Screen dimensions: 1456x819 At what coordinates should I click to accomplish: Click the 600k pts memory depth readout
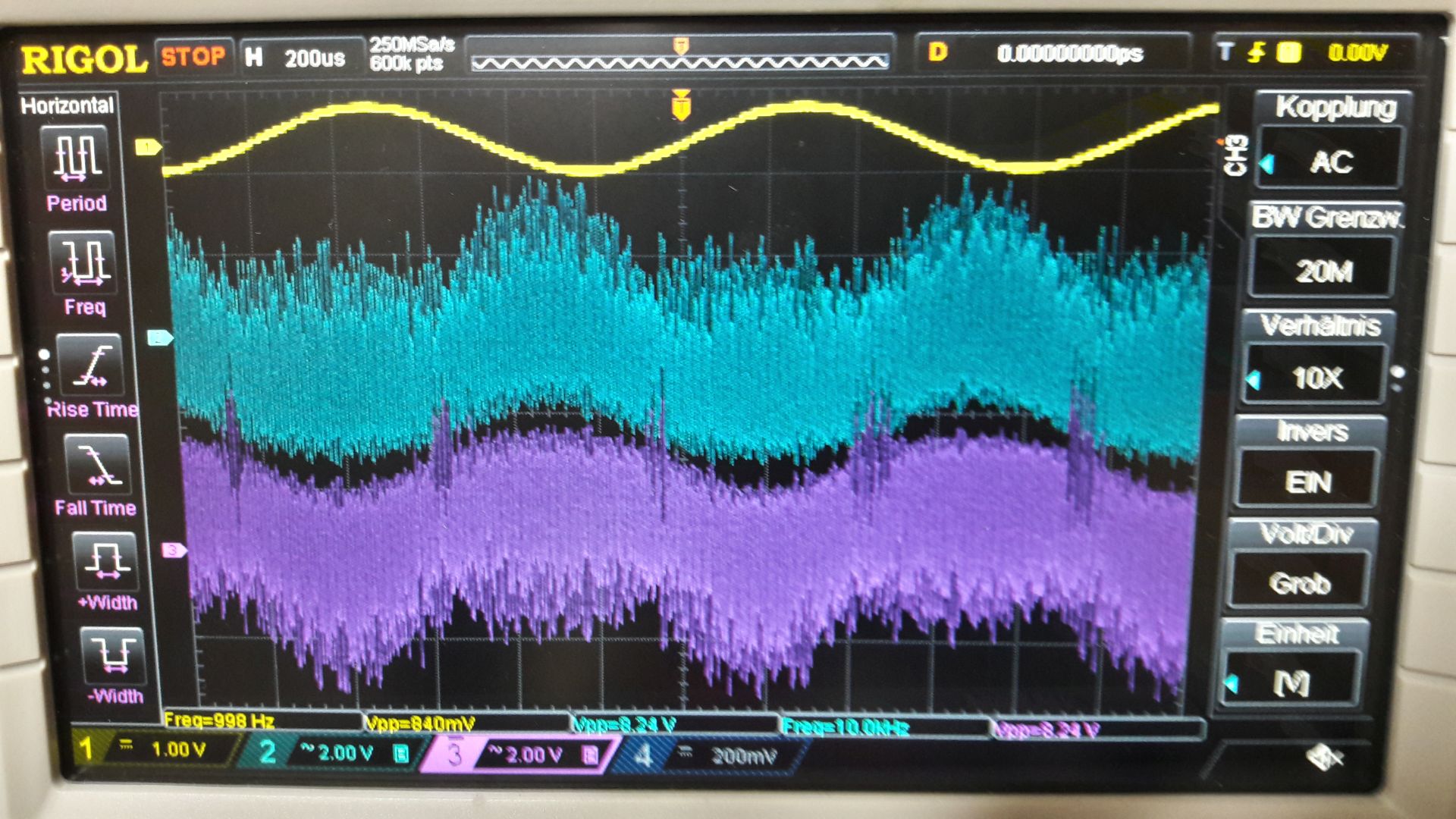tap(406, 63)
